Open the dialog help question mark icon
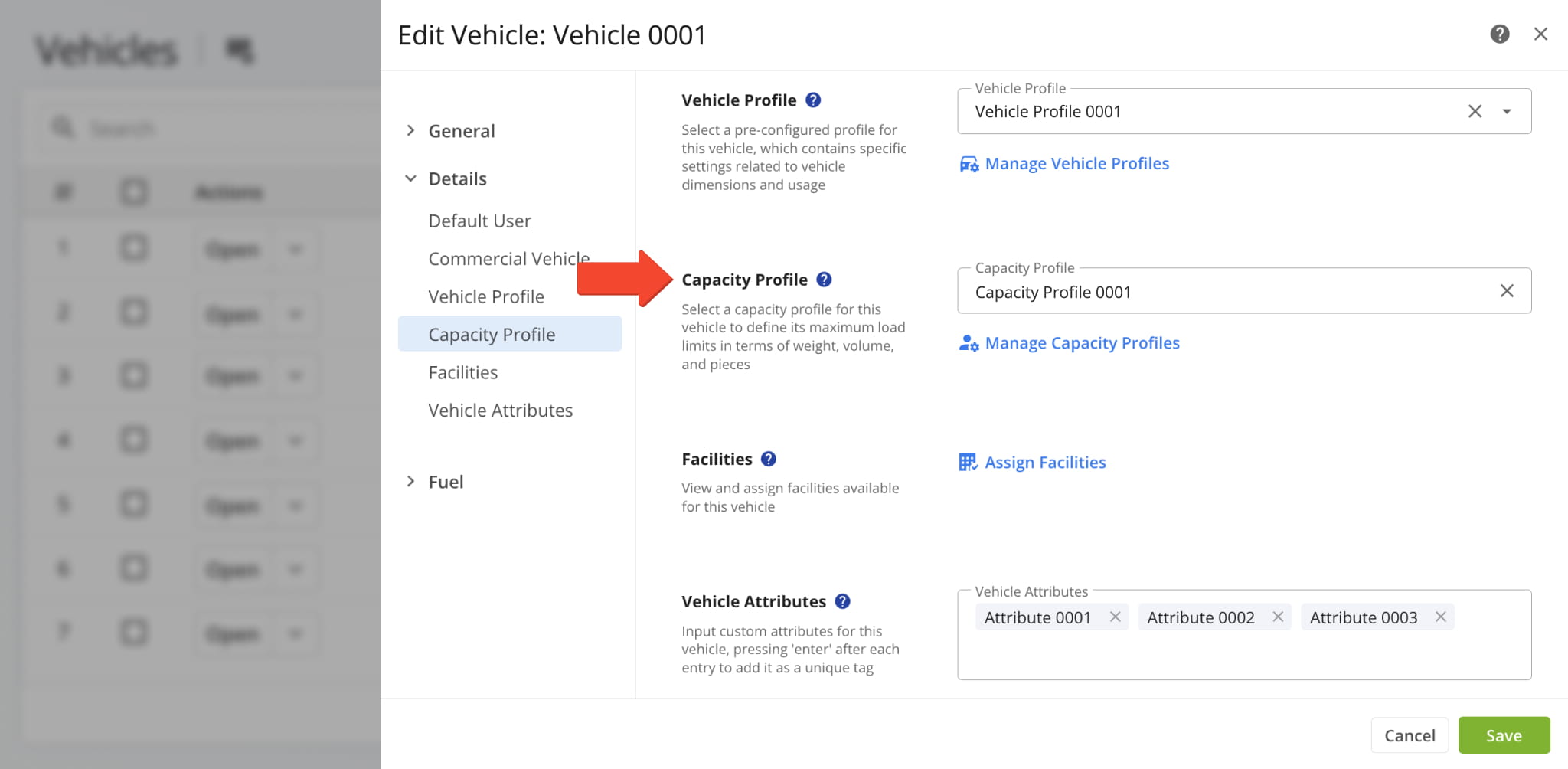Viewport: 1568px width, 769px height. (1499, 34)
